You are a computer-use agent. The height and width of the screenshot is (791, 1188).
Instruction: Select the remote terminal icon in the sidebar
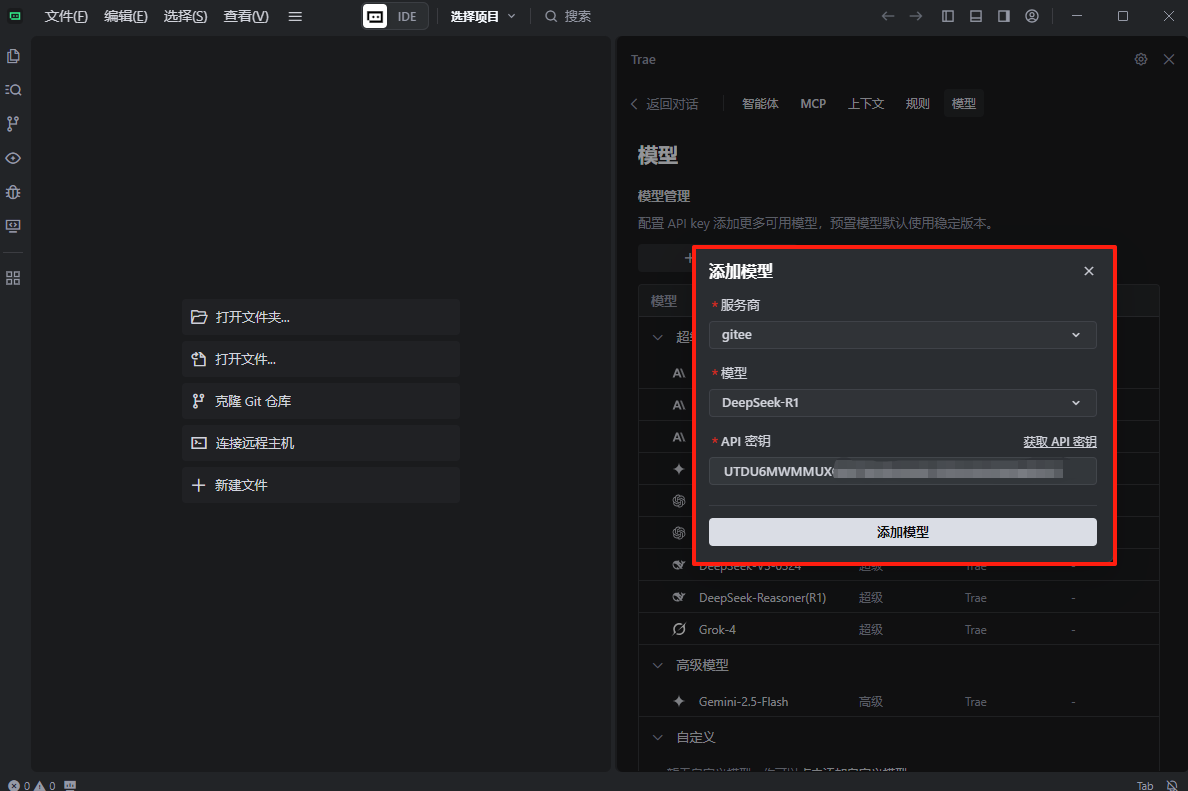pyautogui.click(x=13, y=226)
